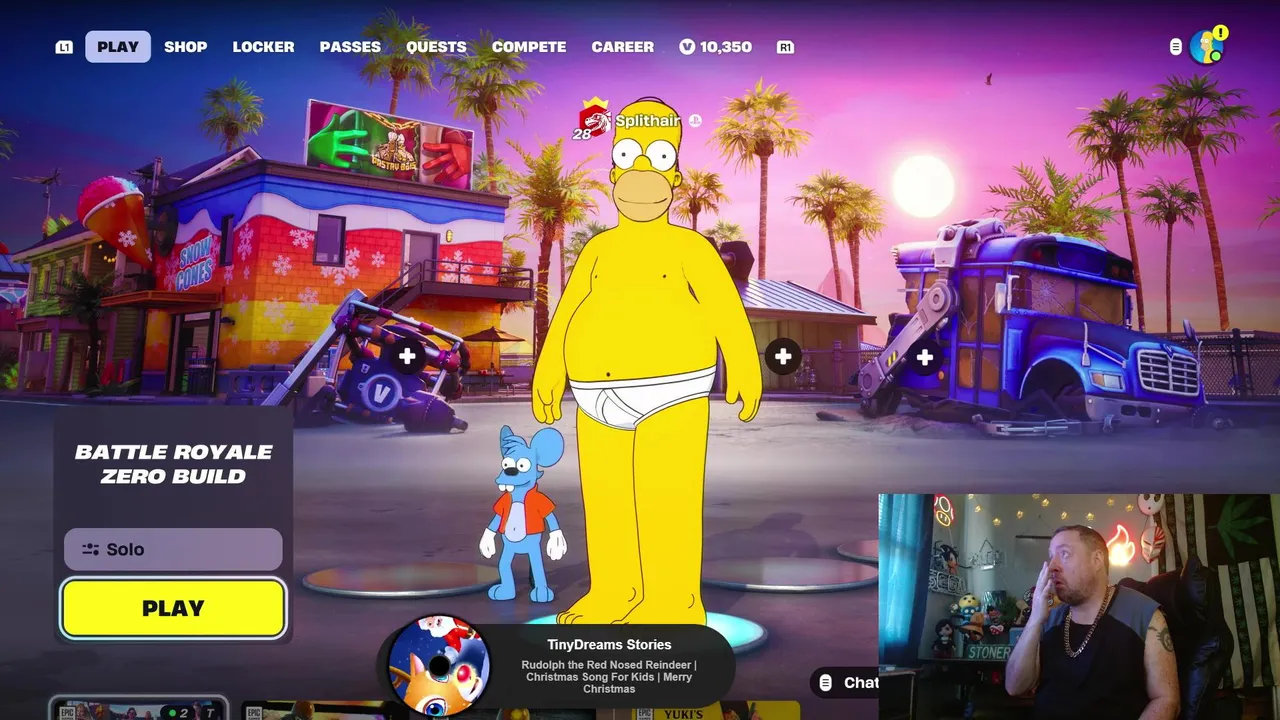Open the V-Bucks balance showing 10,350
Image resolution: width=1280 pixels, height=720 pixels.
pyautogui.click(x=715, y=47)
